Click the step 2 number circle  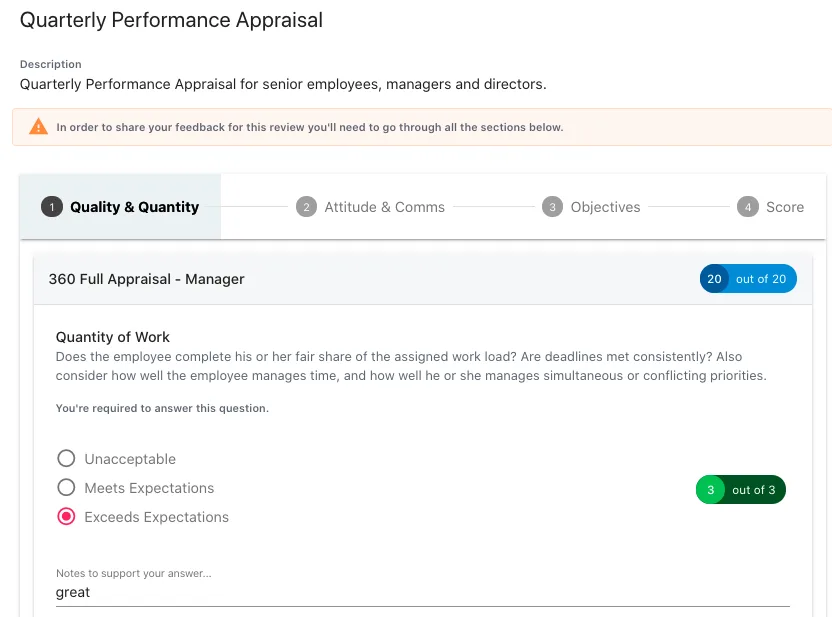tap(306, 207)
